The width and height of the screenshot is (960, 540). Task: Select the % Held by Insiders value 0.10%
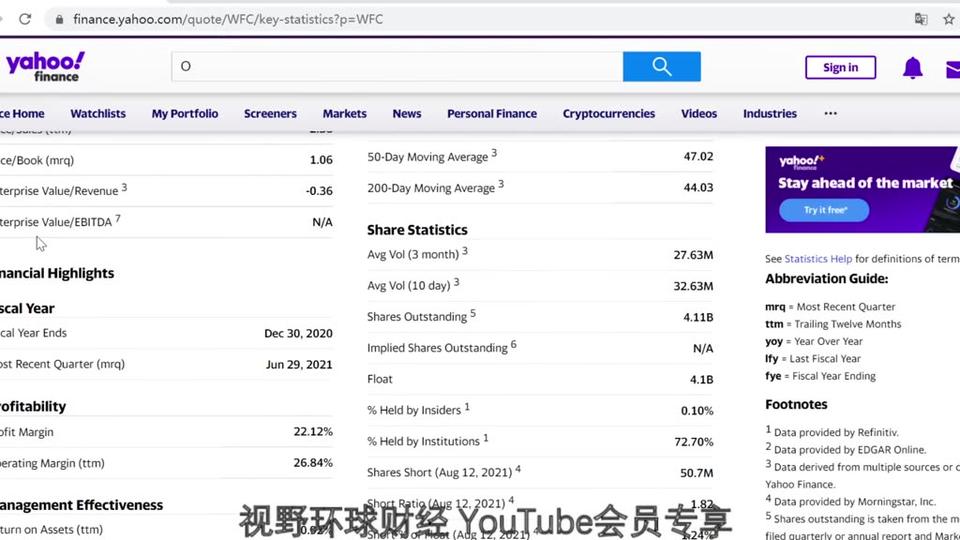697,411
